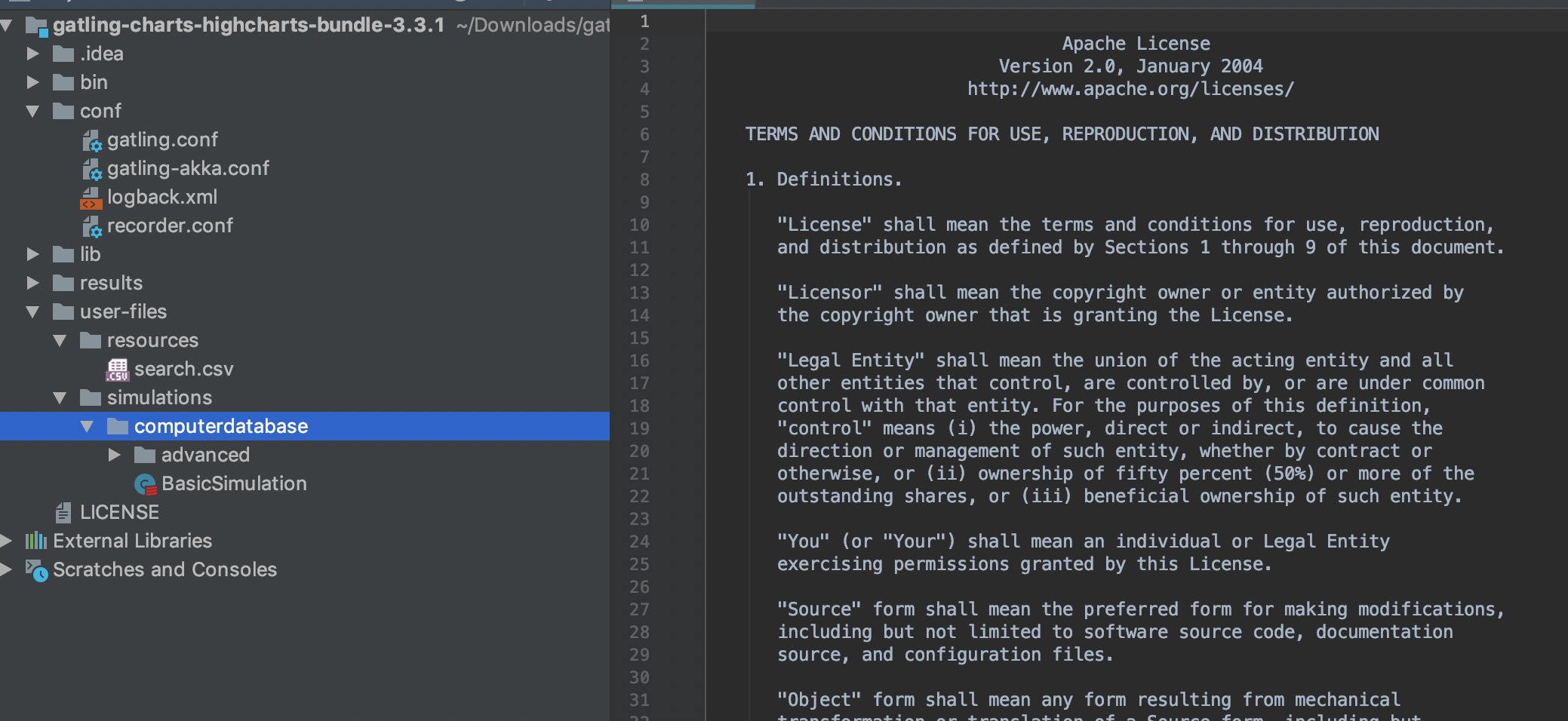Select the lib folder label
1568x721 pixels.
click(x=90, y=254)
